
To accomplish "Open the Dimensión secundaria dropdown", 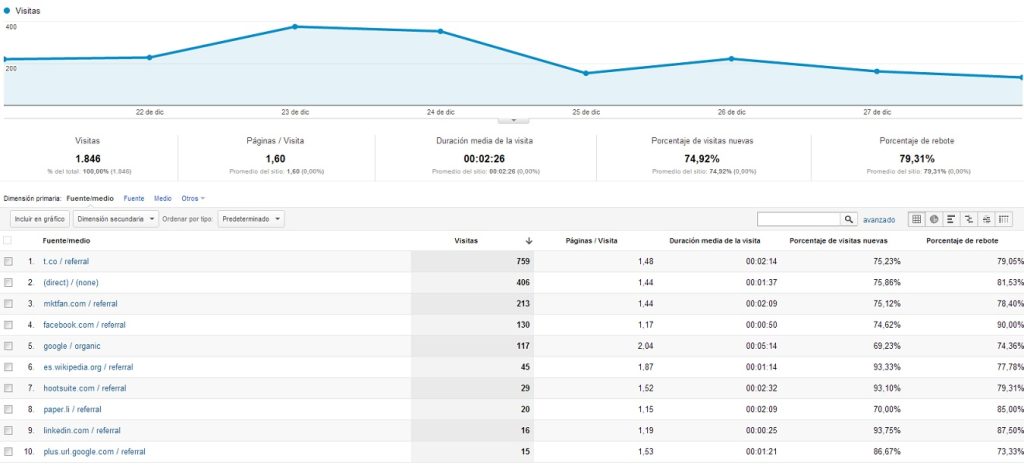I will click(x=116, y=219).
